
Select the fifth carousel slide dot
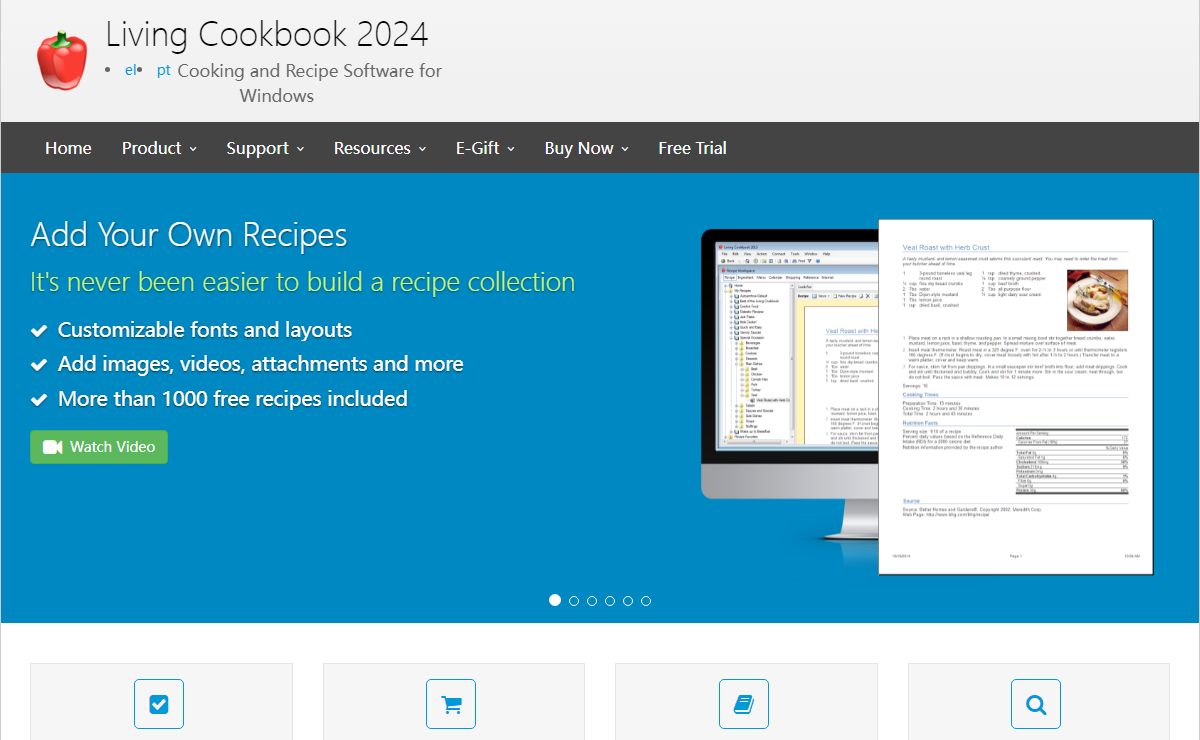click(628, 601)
